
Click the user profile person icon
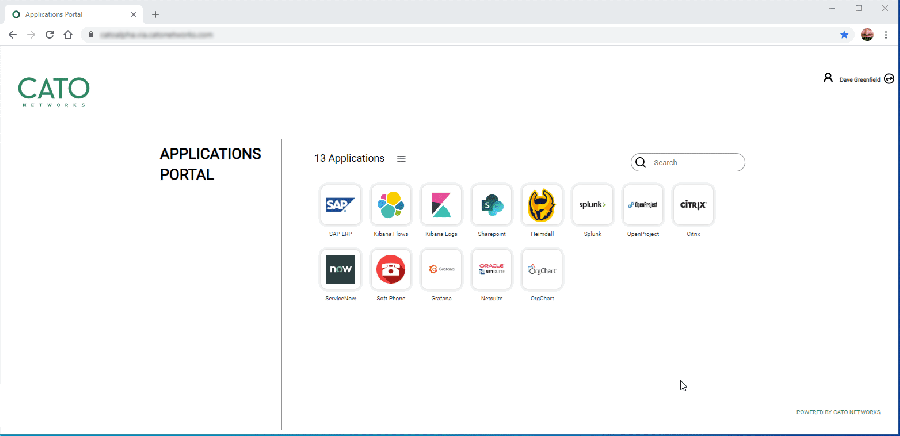click(828, 77)
